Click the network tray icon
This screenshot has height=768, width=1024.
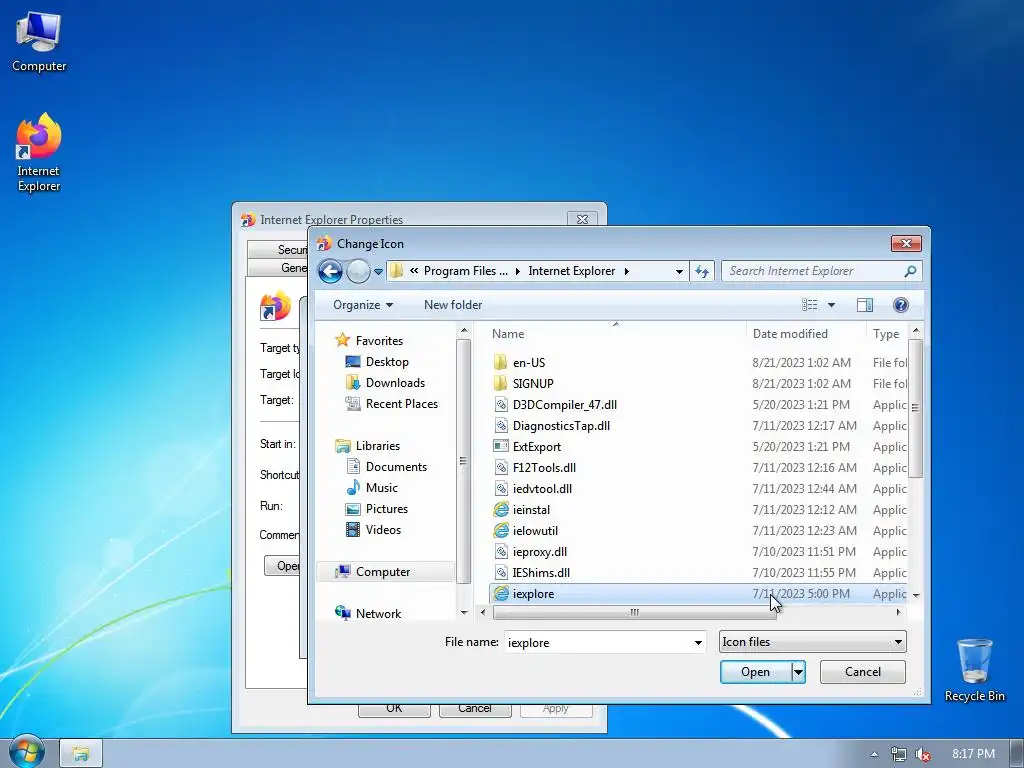tap(899, 754)
